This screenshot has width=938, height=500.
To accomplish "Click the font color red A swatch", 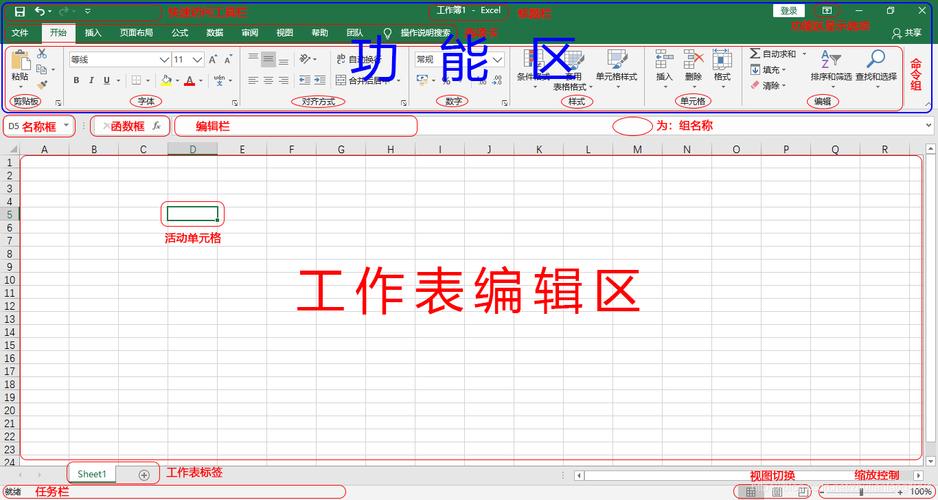I will coord(189,81).
